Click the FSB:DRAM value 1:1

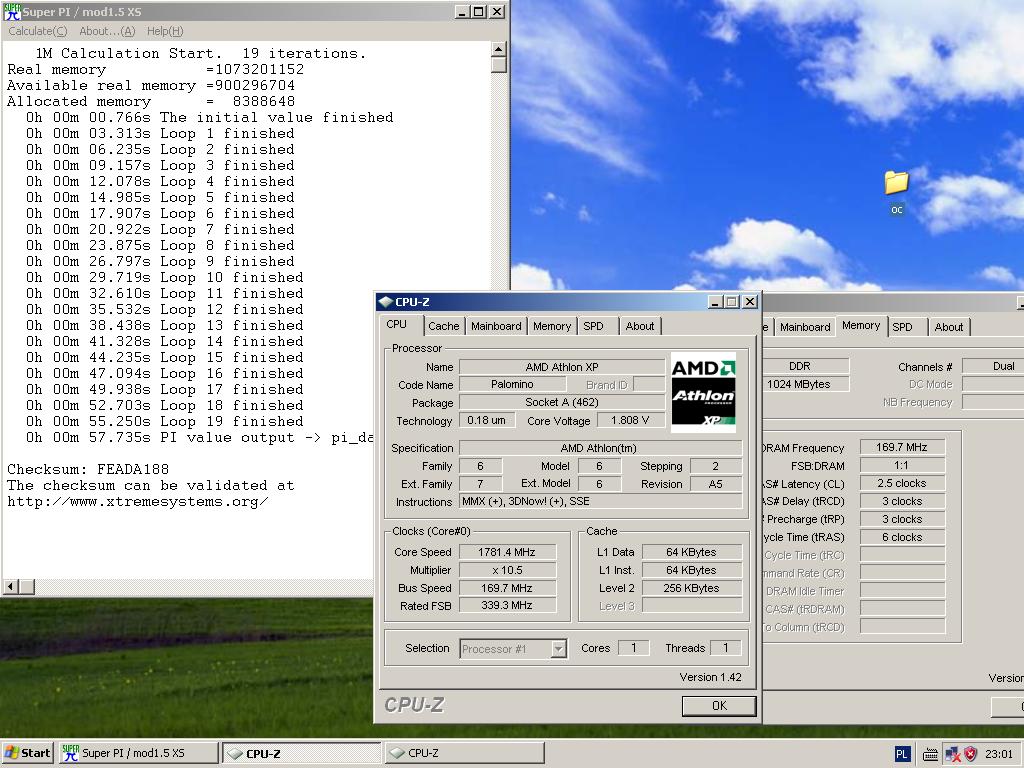pos(902,466)
